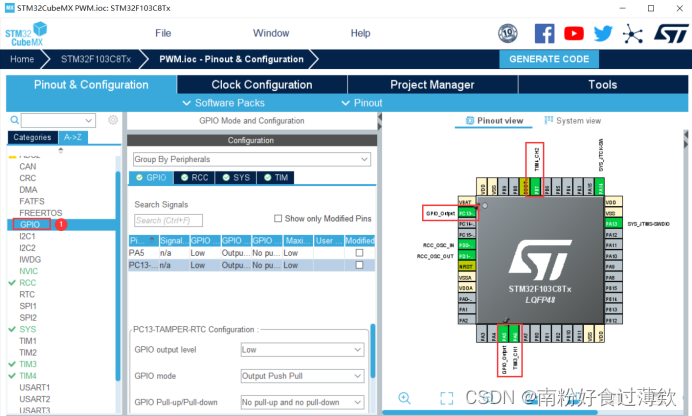The height and width of the screenshot is (416, 692).
Task: Switch to the Tools tab
Action: pyautogui.click(x=602, y=85)
